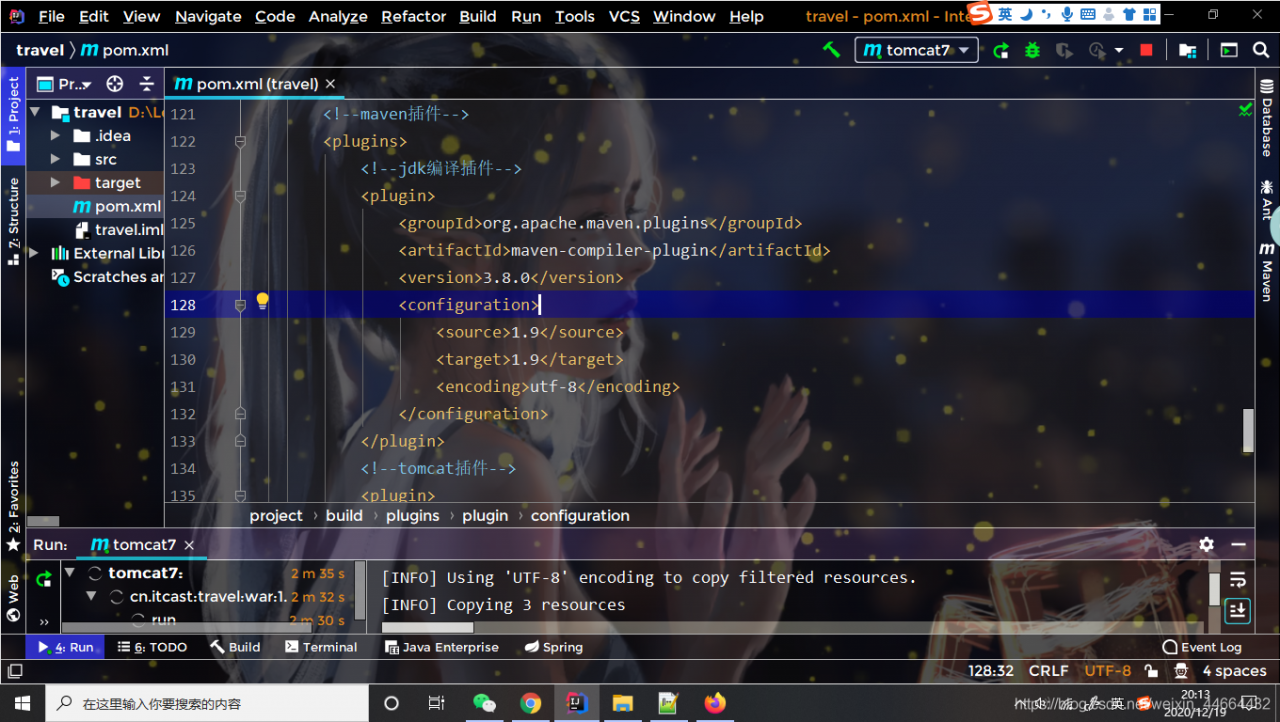Click the locate-file target icon in the Project panel

point(115,84)
